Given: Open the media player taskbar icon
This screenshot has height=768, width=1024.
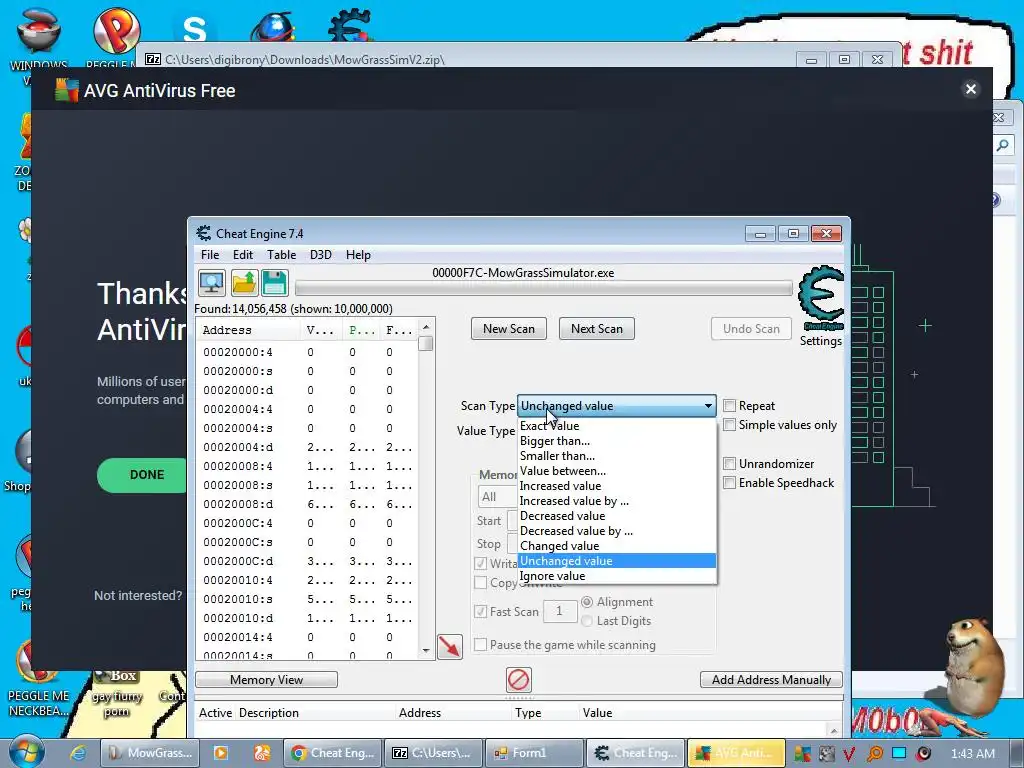Looking at the screenshot, I should coord(221,753).
